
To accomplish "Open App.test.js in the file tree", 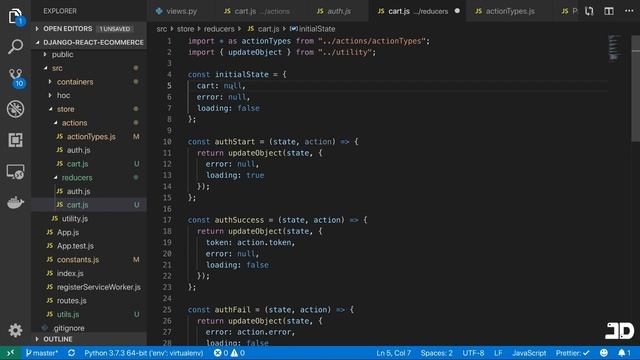I will 89,246.
